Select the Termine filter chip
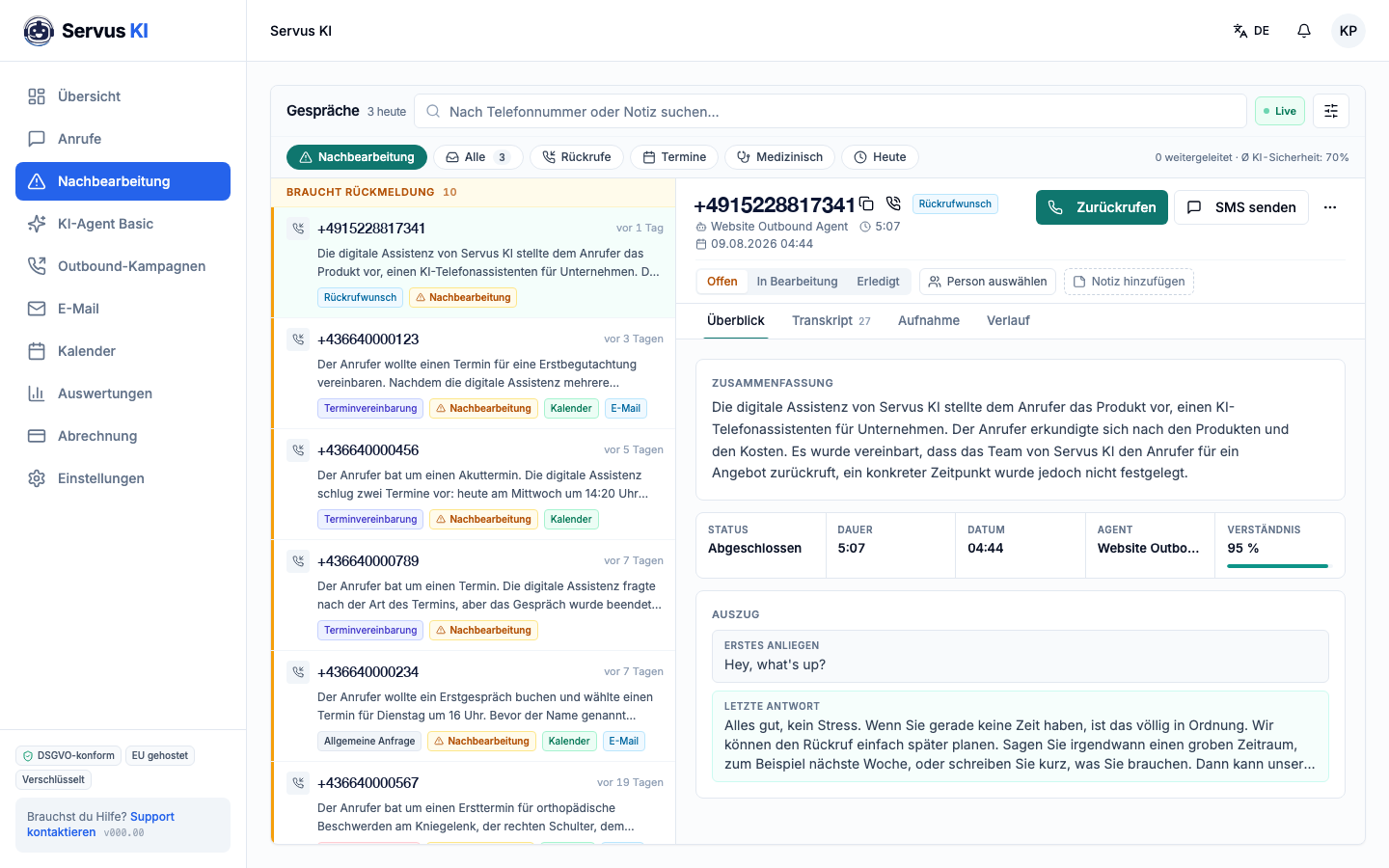1389x868 pixels. [674, 157]
